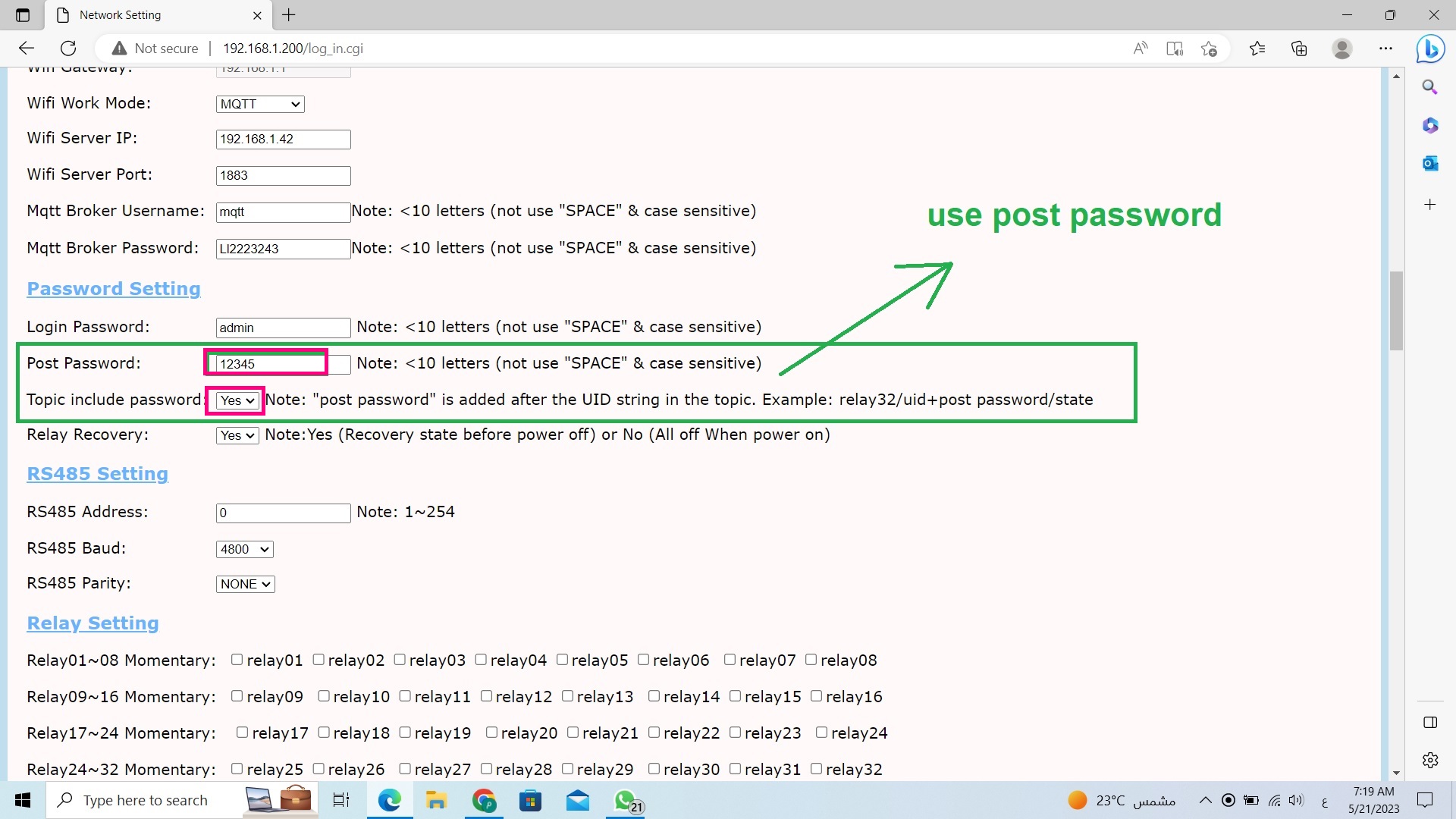Open a new browser tab
1456x819 pixels.
289,15
